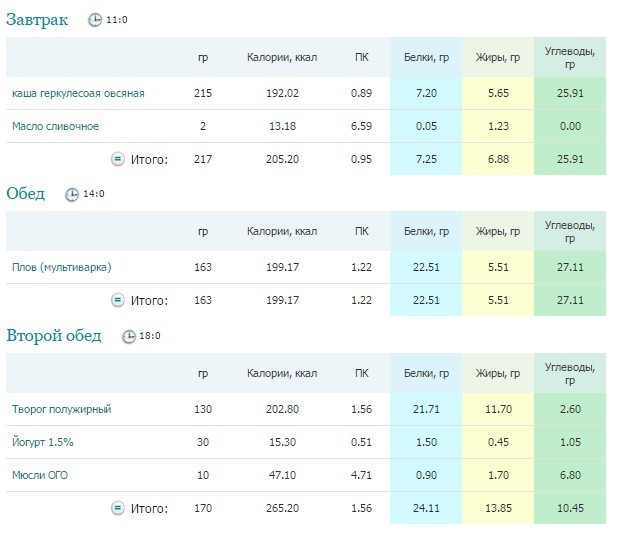
Task: Click the clock icon next to Обед
Action: pos(72,194)
